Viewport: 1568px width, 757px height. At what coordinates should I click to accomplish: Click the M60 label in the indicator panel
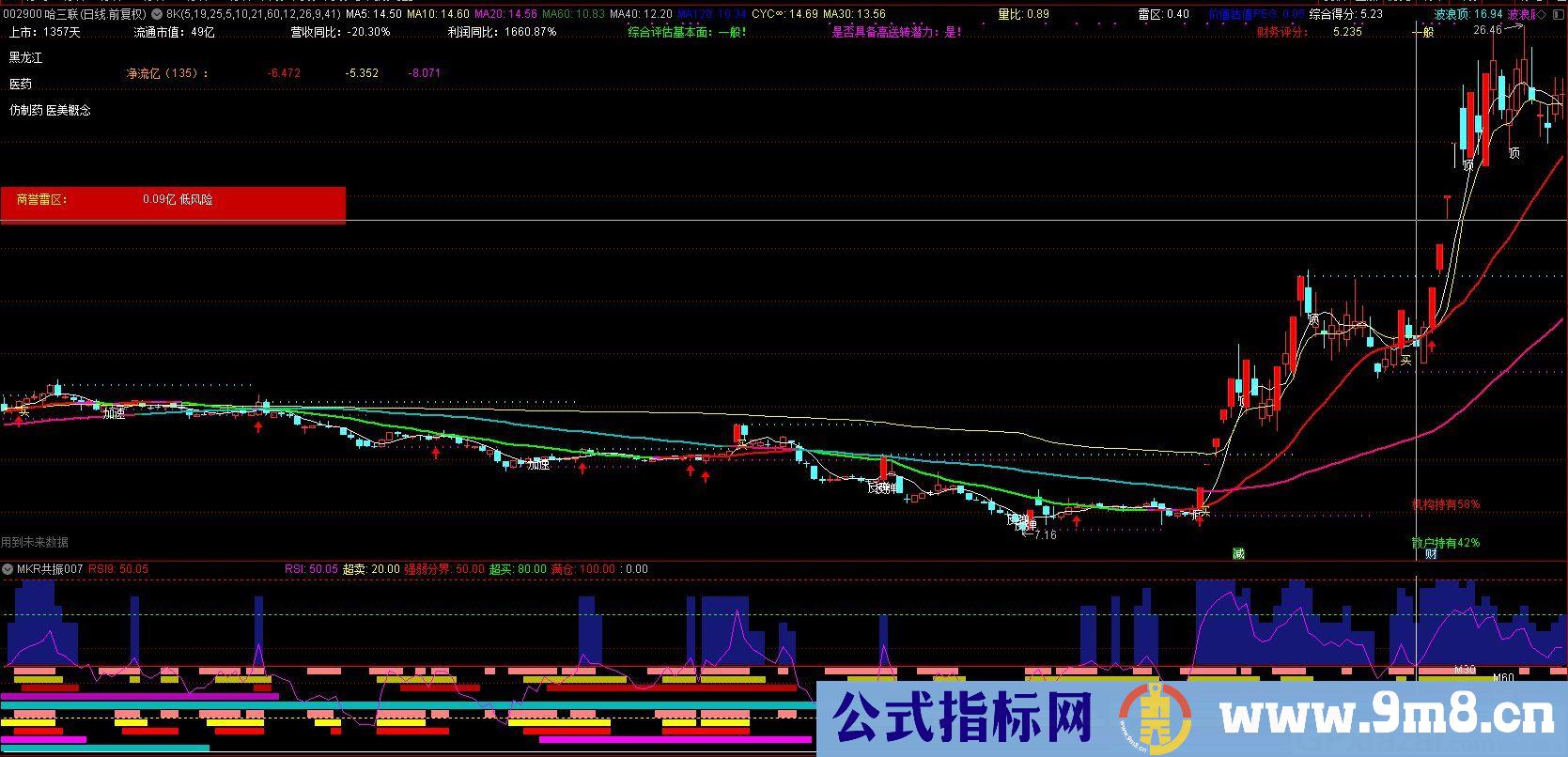pos(1503,678)
